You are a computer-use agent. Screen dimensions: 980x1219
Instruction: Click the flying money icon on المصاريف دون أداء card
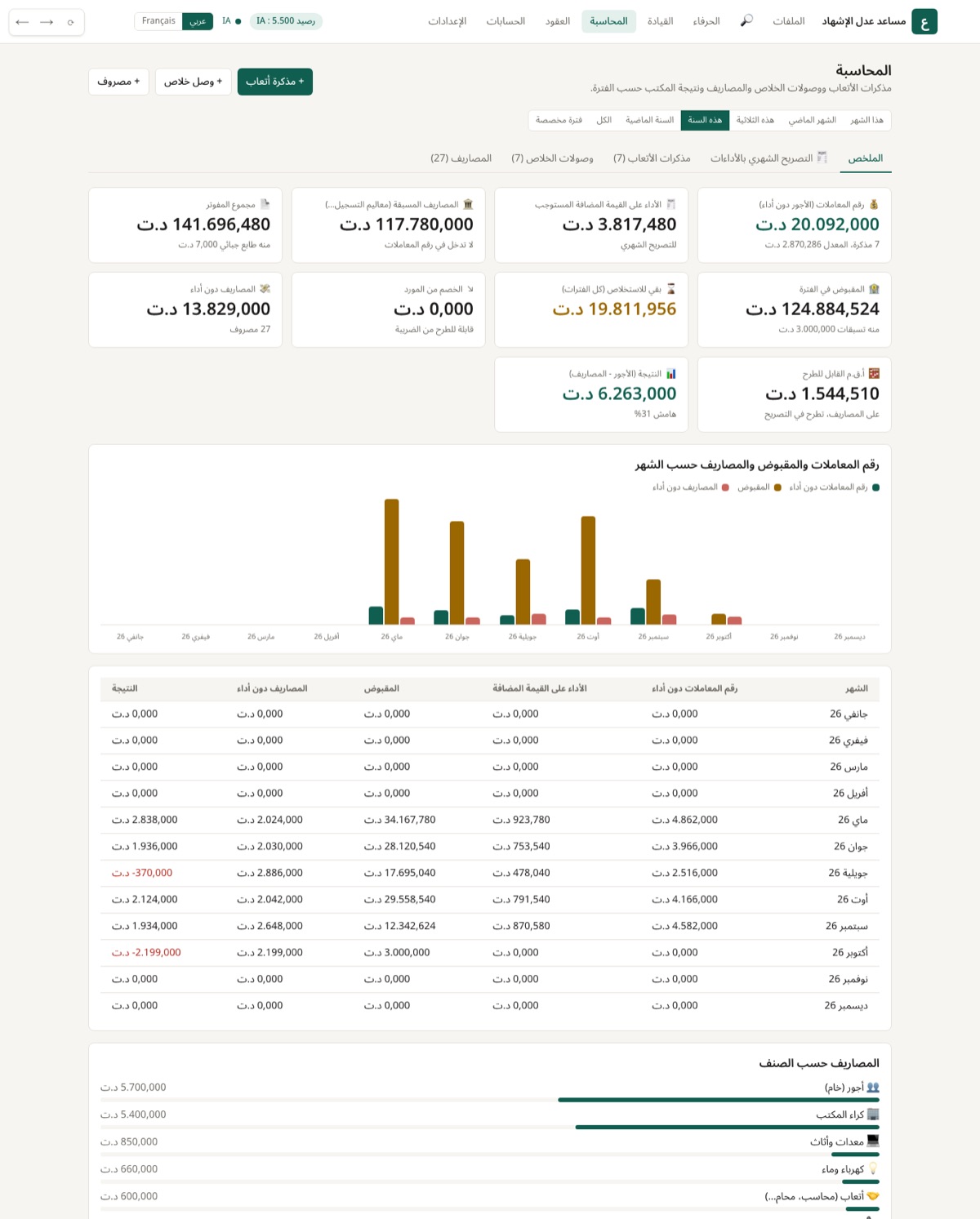point(265,289)
